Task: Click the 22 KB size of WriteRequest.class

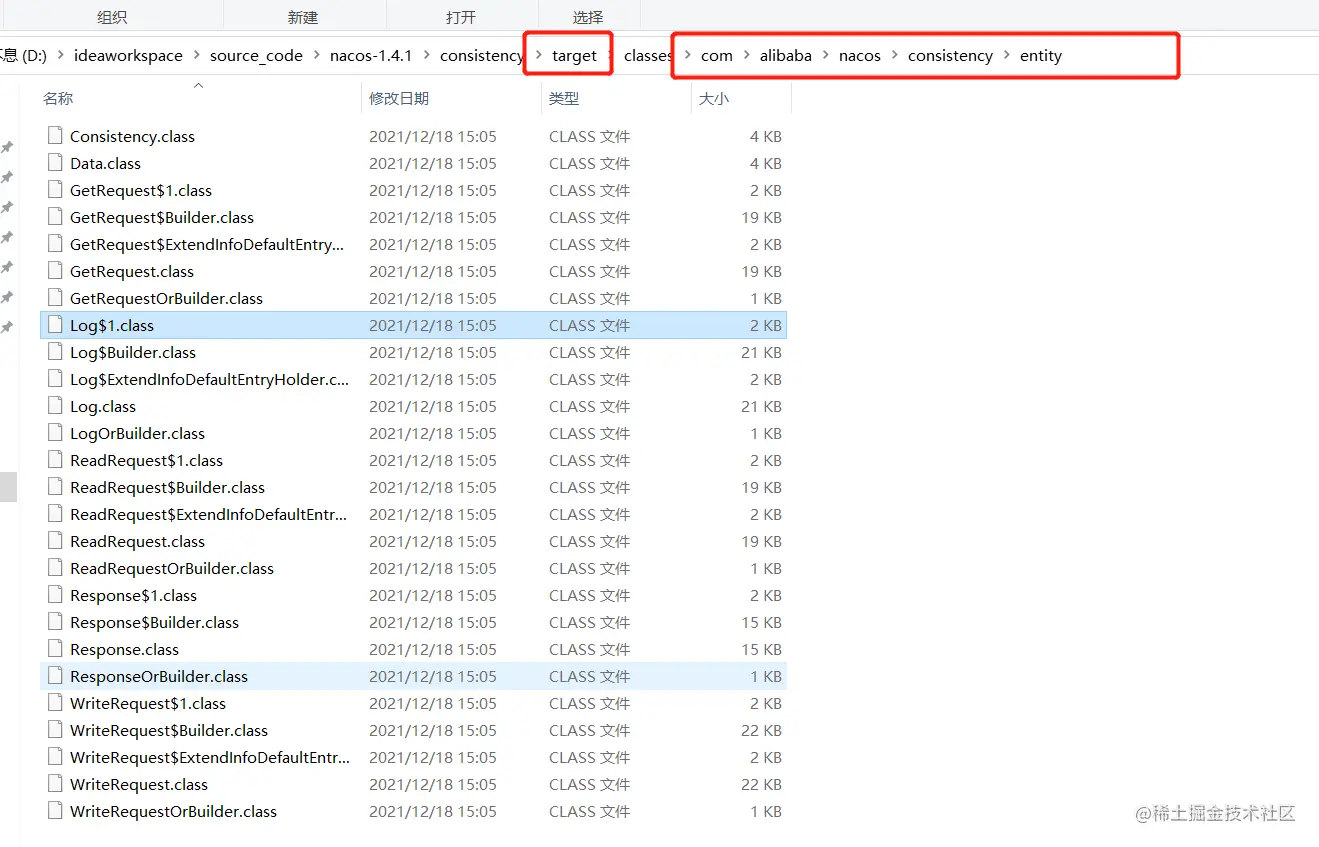Action: (x=762, y=784)
